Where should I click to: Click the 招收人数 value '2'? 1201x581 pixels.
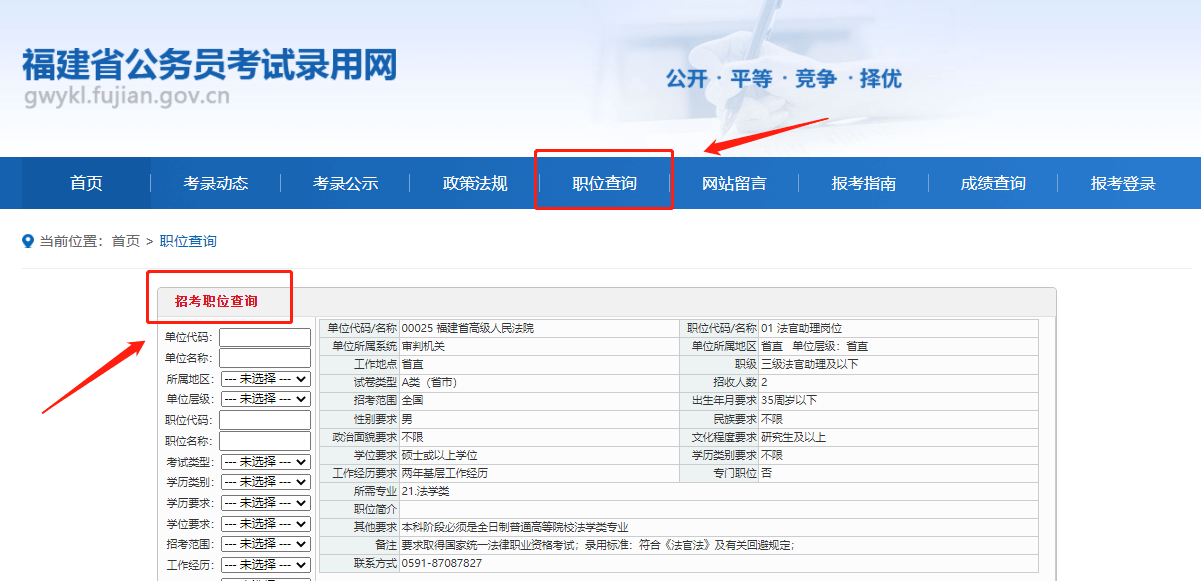(x=899, y=382)
